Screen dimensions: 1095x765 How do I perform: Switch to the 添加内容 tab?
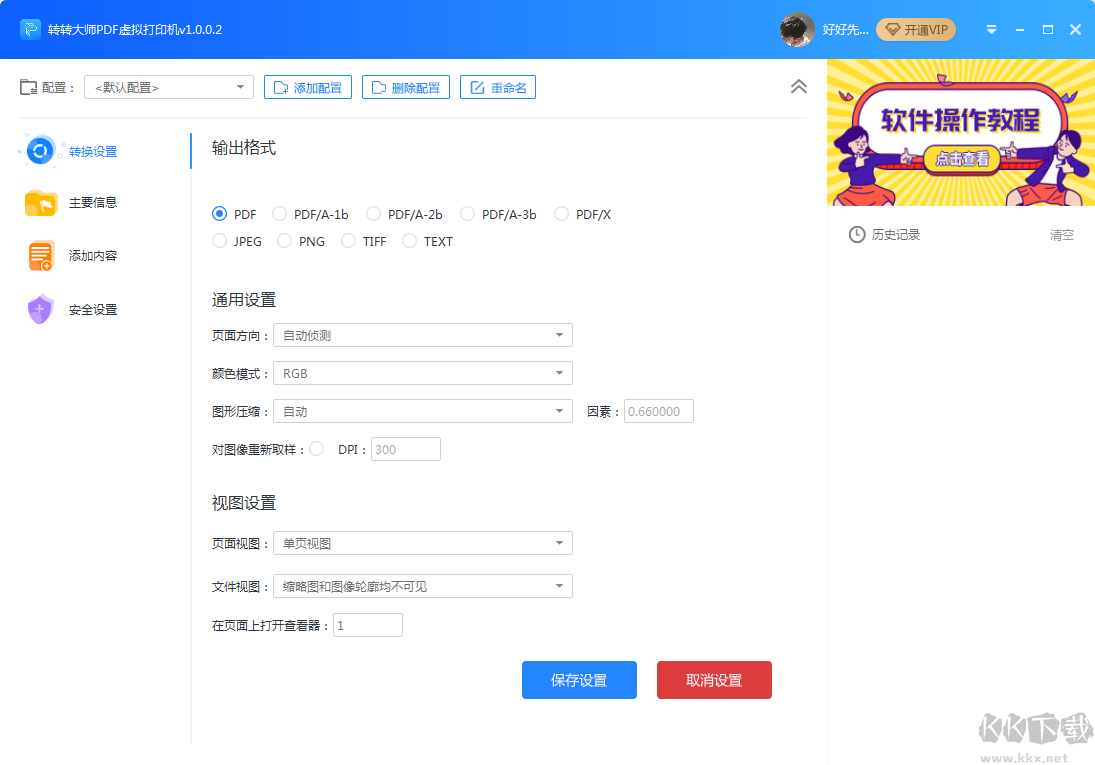tap(40, 255)
